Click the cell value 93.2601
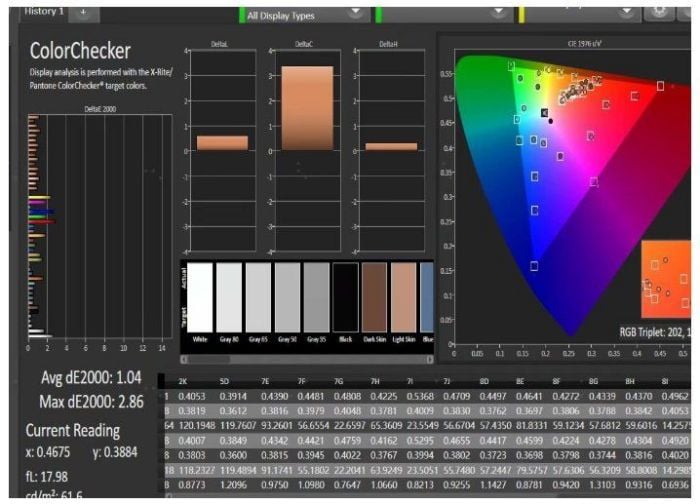 (x=277, y=425)
